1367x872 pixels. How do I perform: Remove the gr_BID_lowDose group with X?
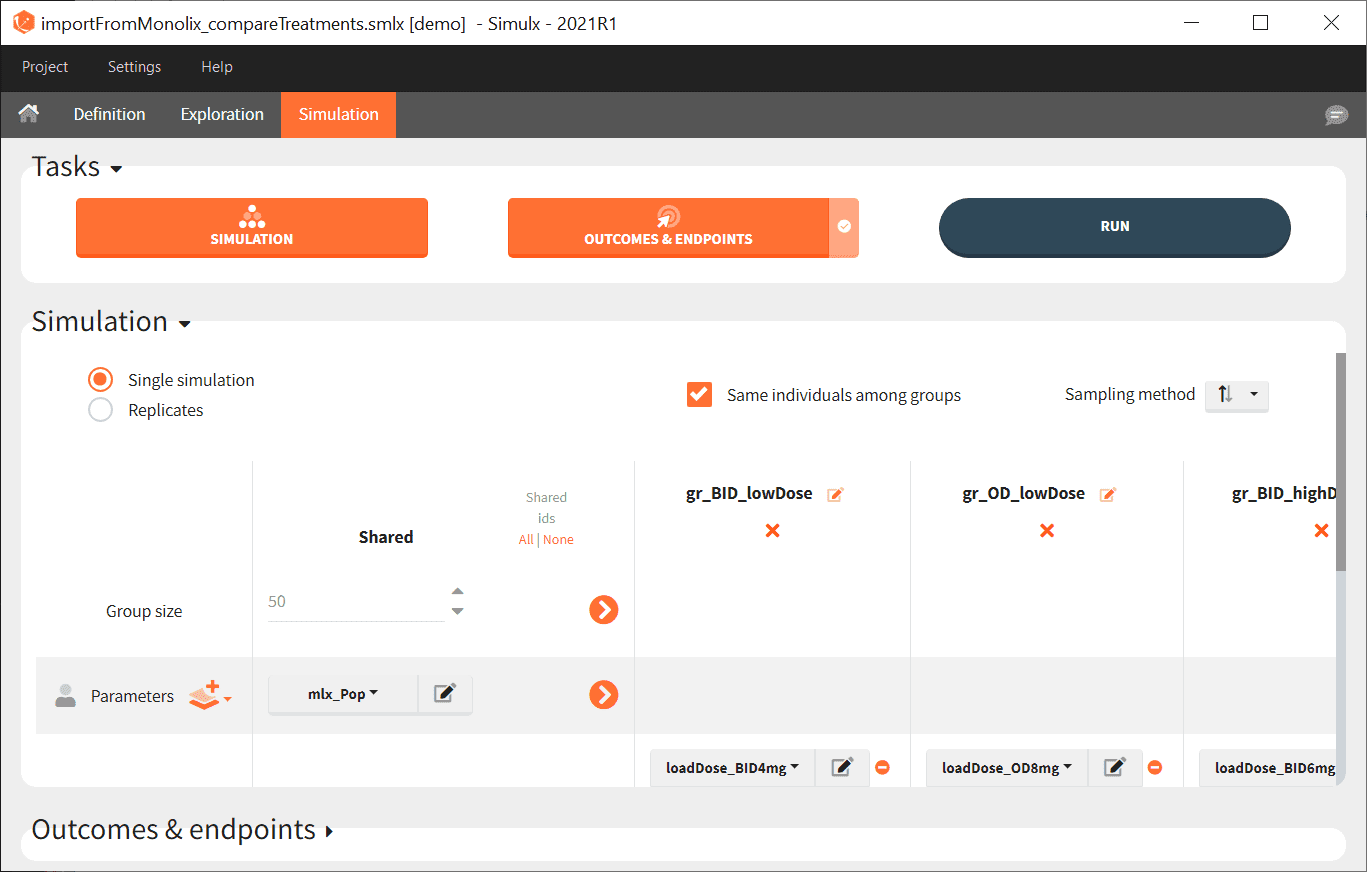pos(772,530)
